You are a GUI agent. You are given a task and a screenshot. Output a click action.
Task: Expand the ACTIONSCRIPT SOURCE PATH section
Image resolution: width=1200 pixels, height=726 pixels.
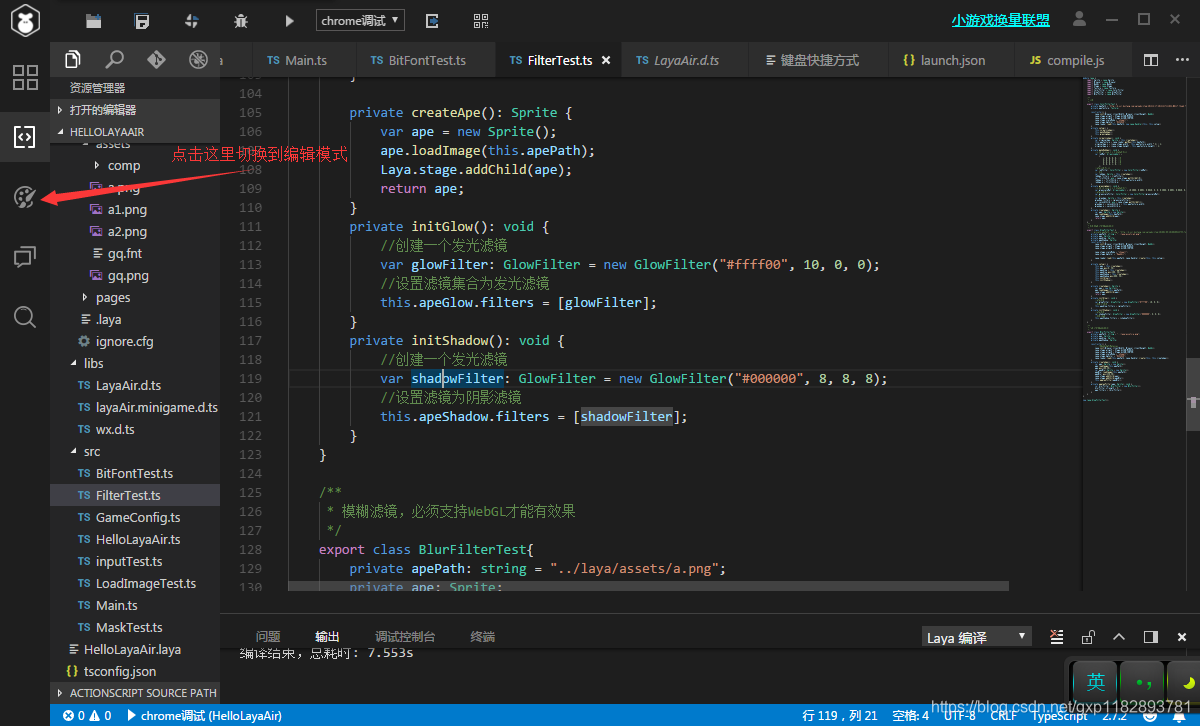click(x=135, y=692)
